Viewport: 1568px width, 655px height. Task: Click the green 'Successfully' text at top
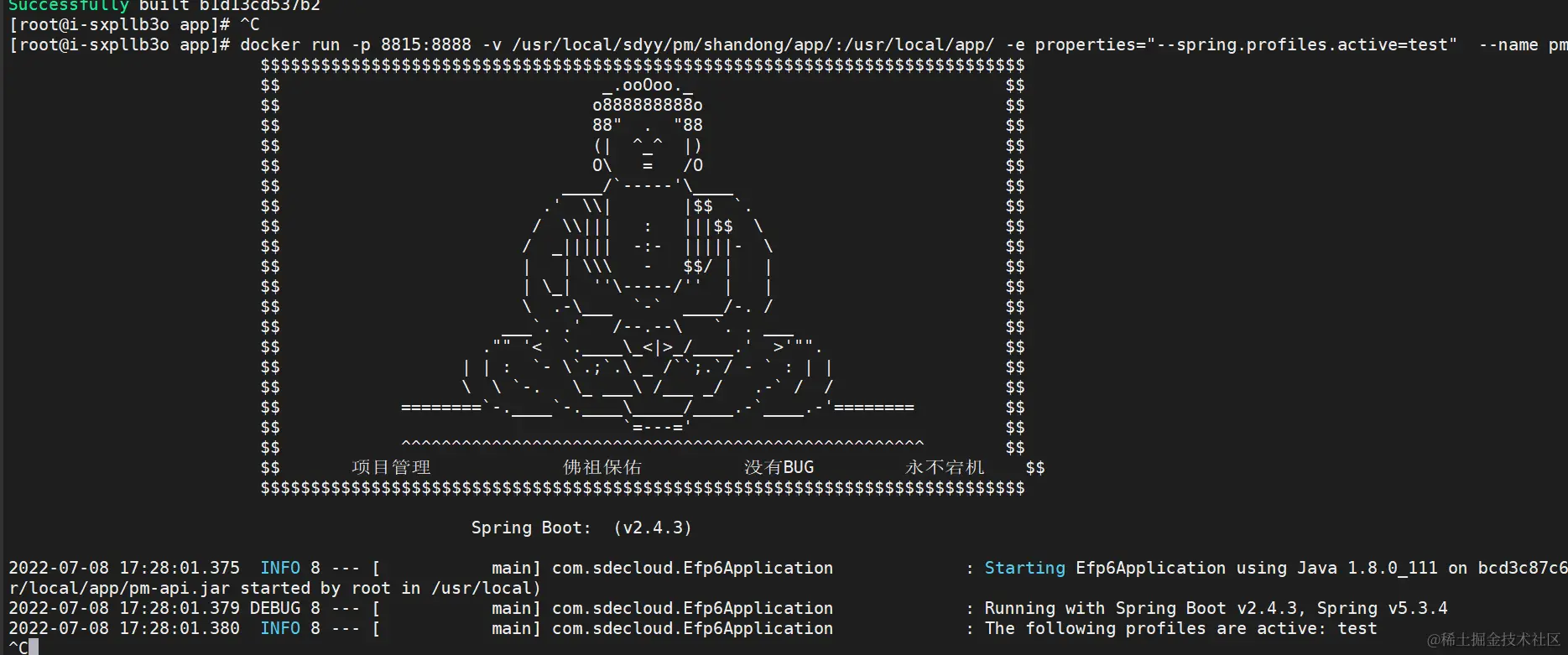point(68,5)
